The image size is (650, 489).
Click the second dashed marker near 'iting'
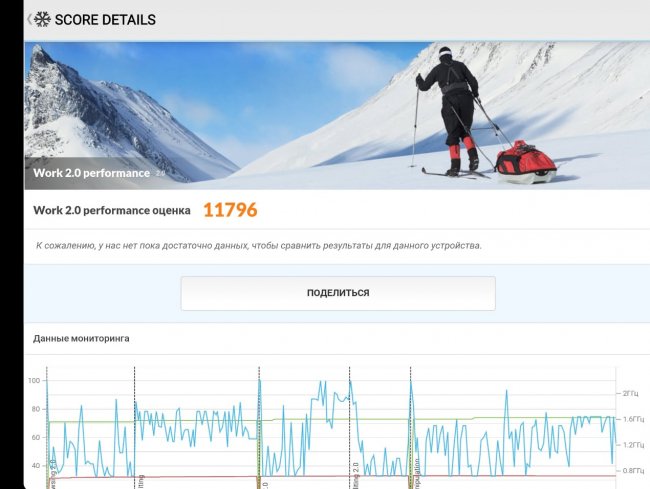point(134,425)
